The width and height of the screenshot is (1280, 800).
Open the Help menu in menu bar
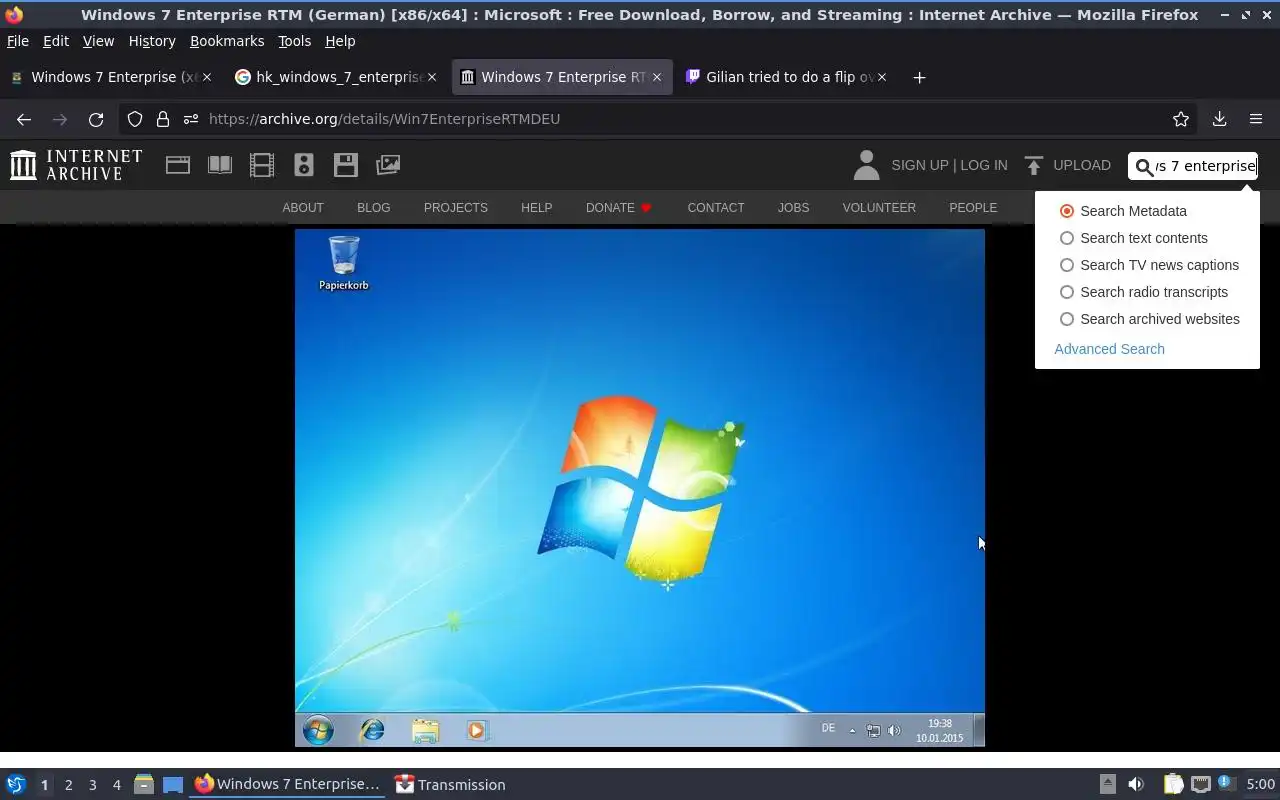point(340,41)
